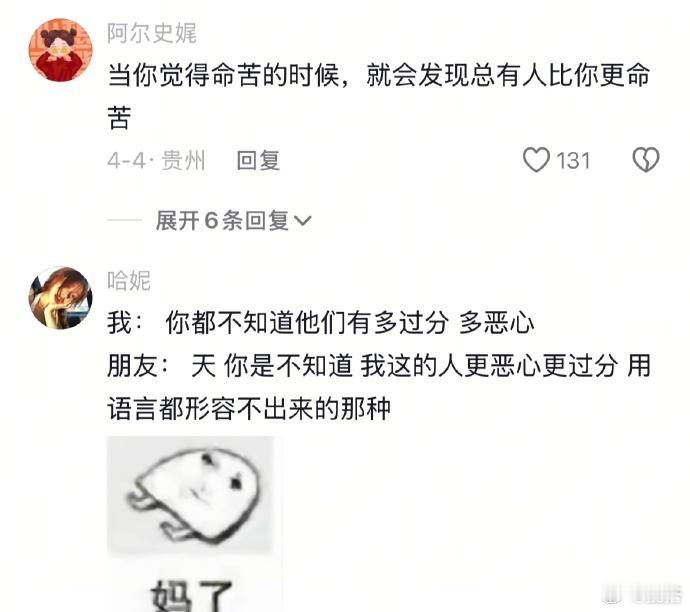Click the chevron beside 展开6条回复
Screen dimensions: 690x612
tap(302, 220)
